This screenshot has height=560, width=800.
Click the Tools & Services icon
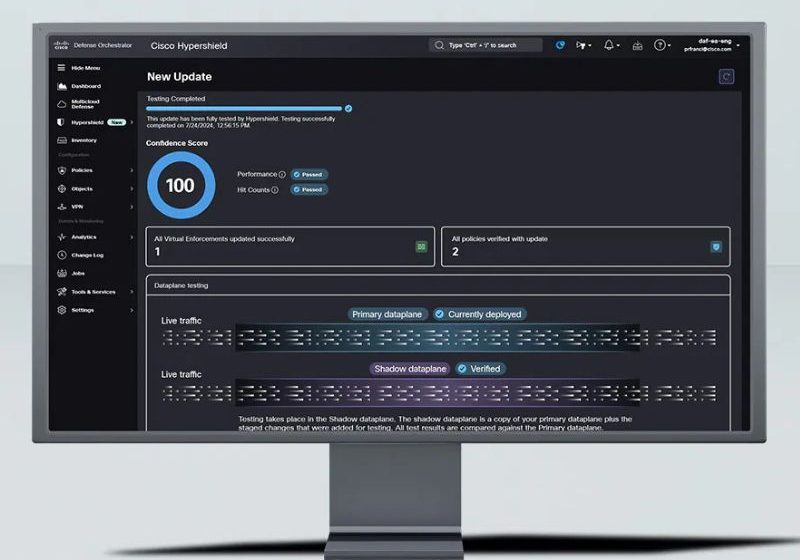click(x=62, y=292)
